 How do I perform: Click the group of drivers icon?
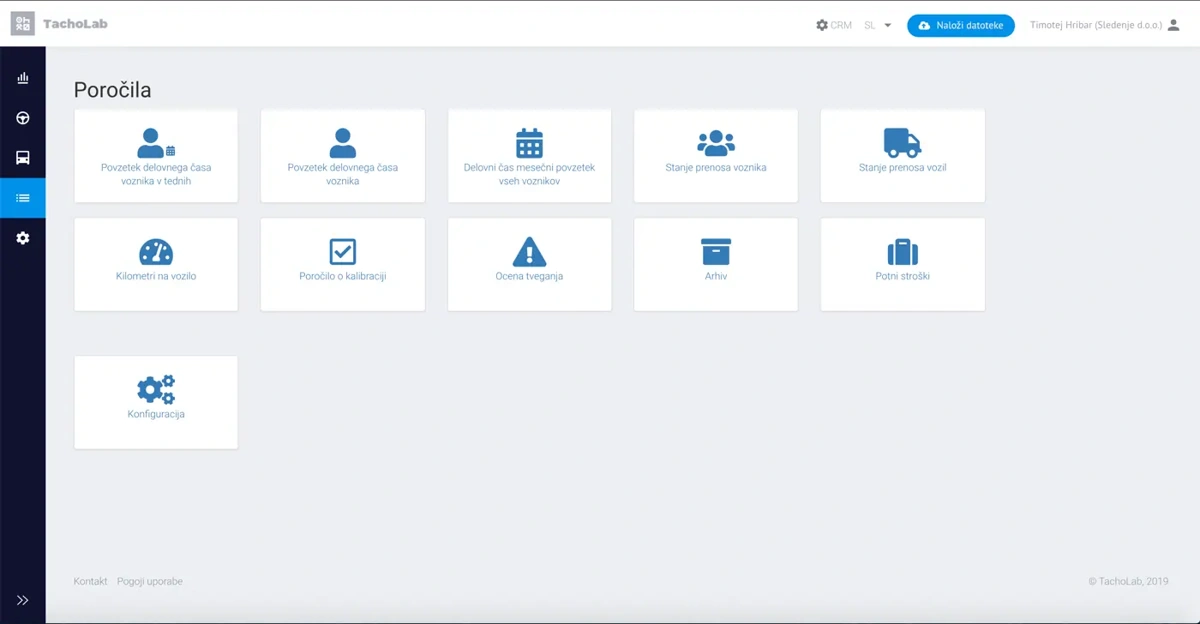click(716, 143)
